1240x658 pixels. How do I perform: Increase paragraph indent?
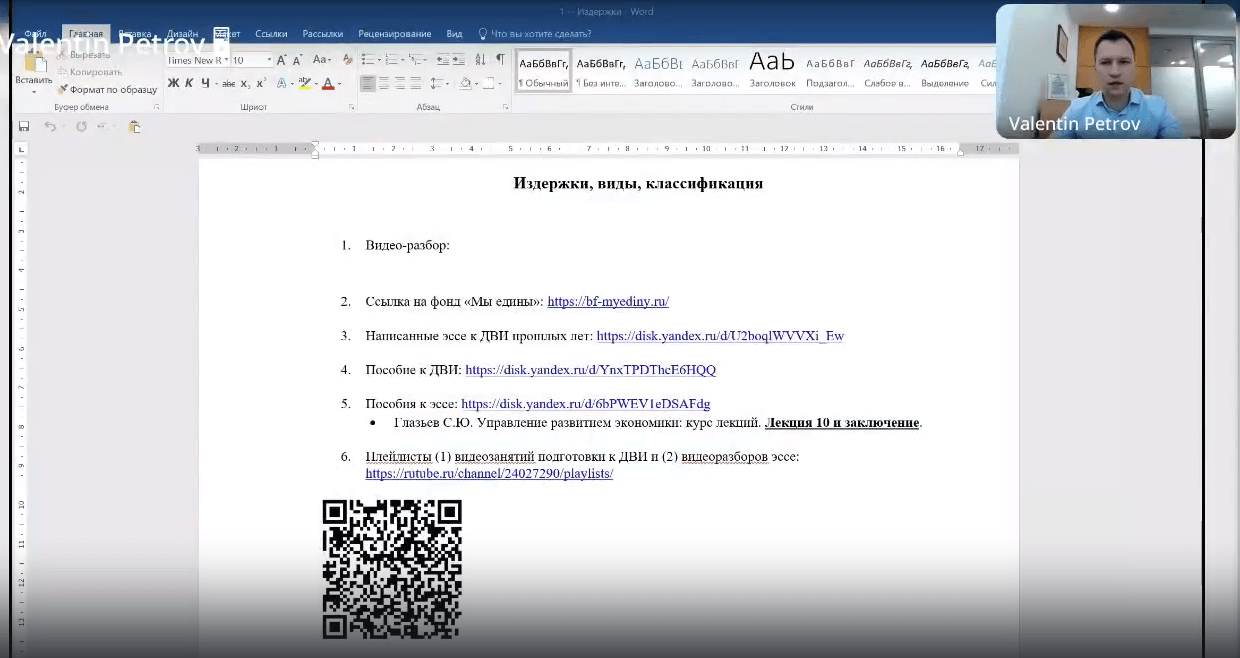tap(459, 60)
